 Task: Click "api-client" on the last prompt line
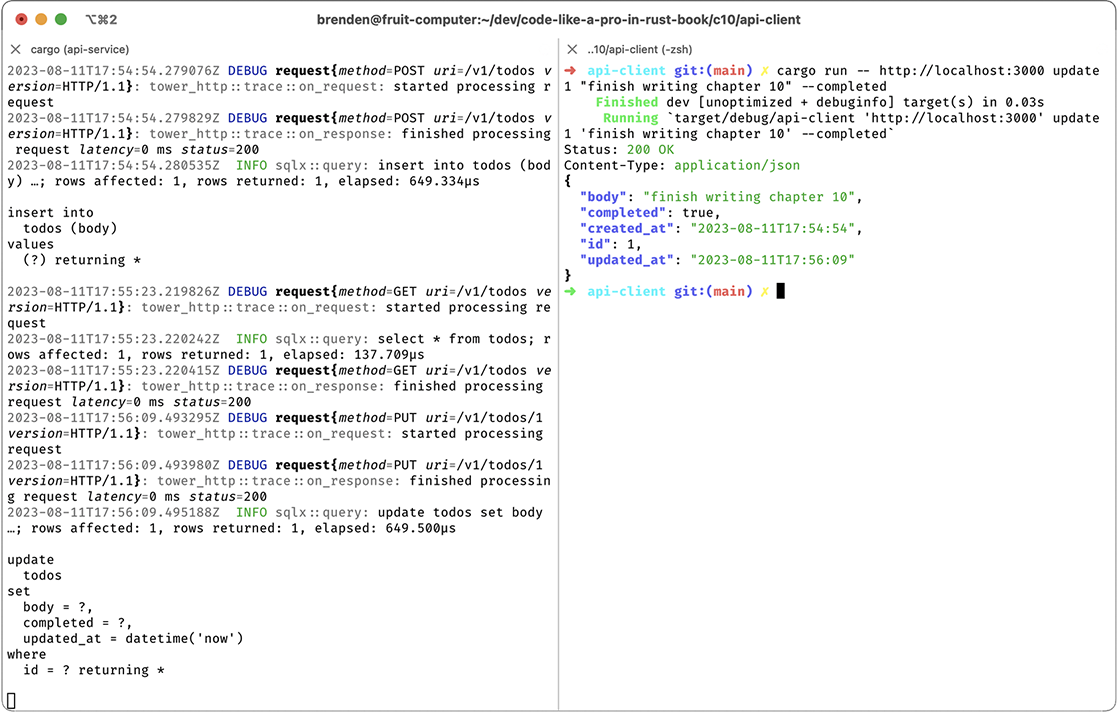point(627,291)
